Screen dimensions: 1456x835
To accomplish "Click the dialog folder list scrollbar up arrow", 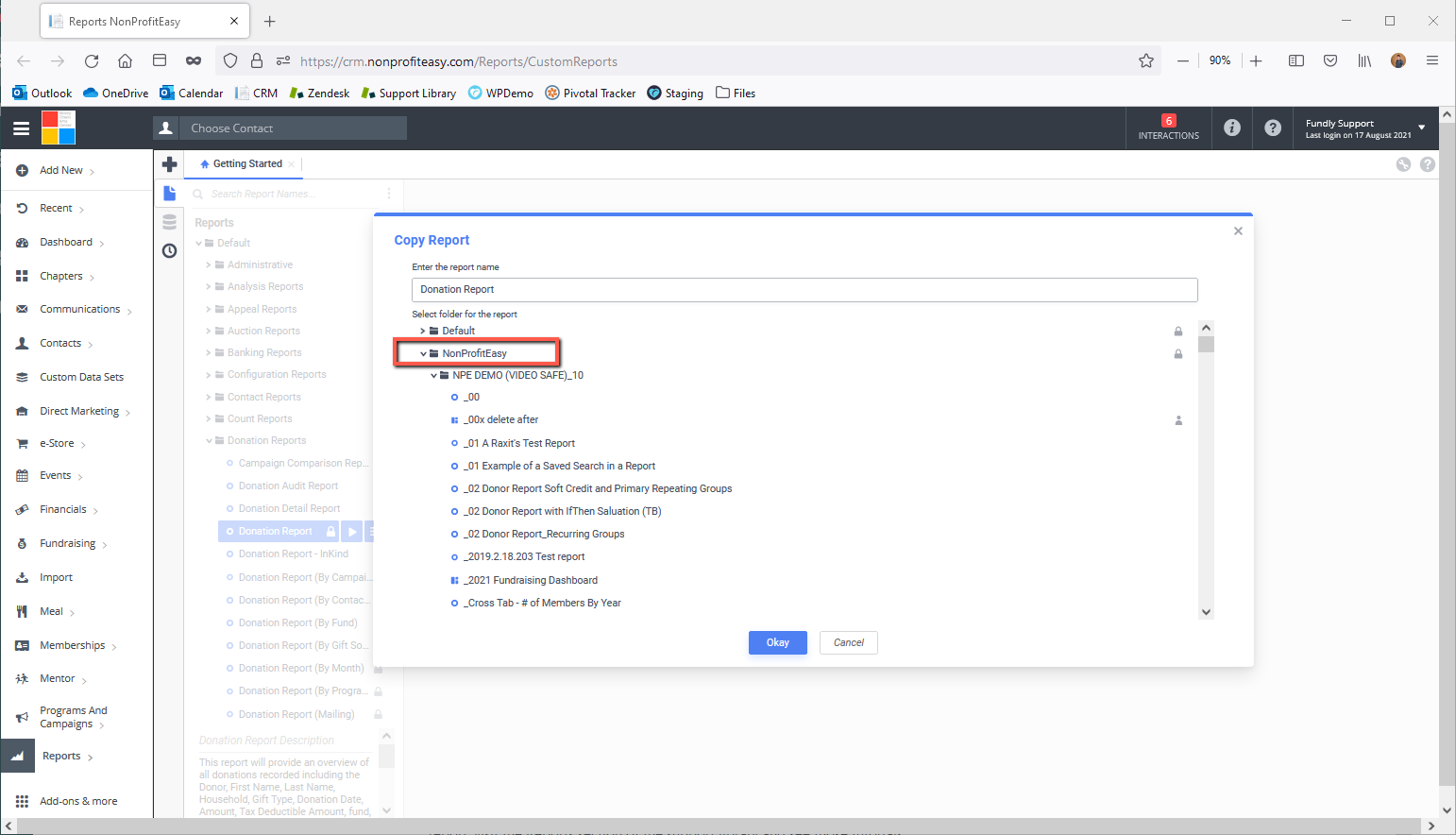I will (x=1206, y=328).
